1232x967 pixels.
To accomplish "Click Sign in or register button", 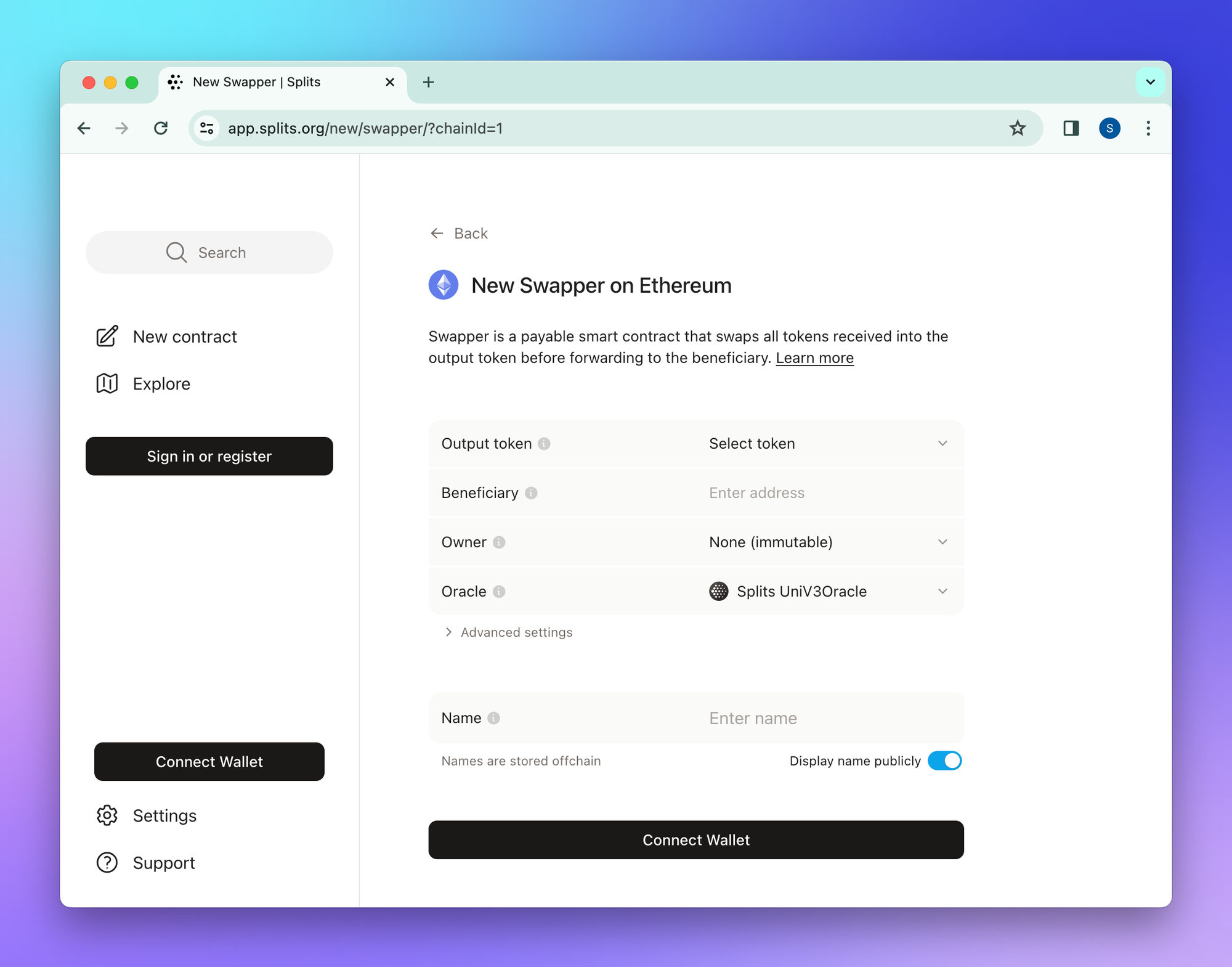I will coord(209,456).
